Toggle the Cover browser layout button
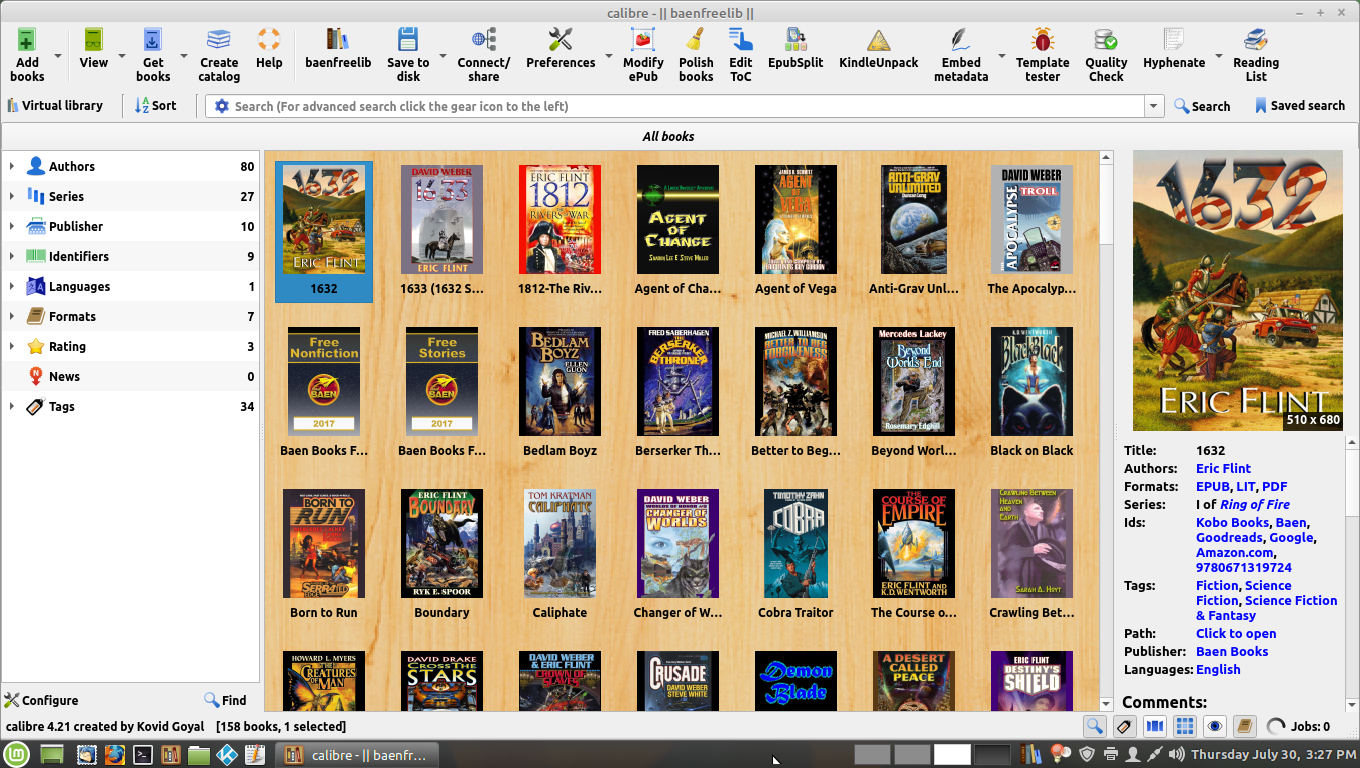The width and height of the screenshot is (1360, 768). pos(1155,727)
